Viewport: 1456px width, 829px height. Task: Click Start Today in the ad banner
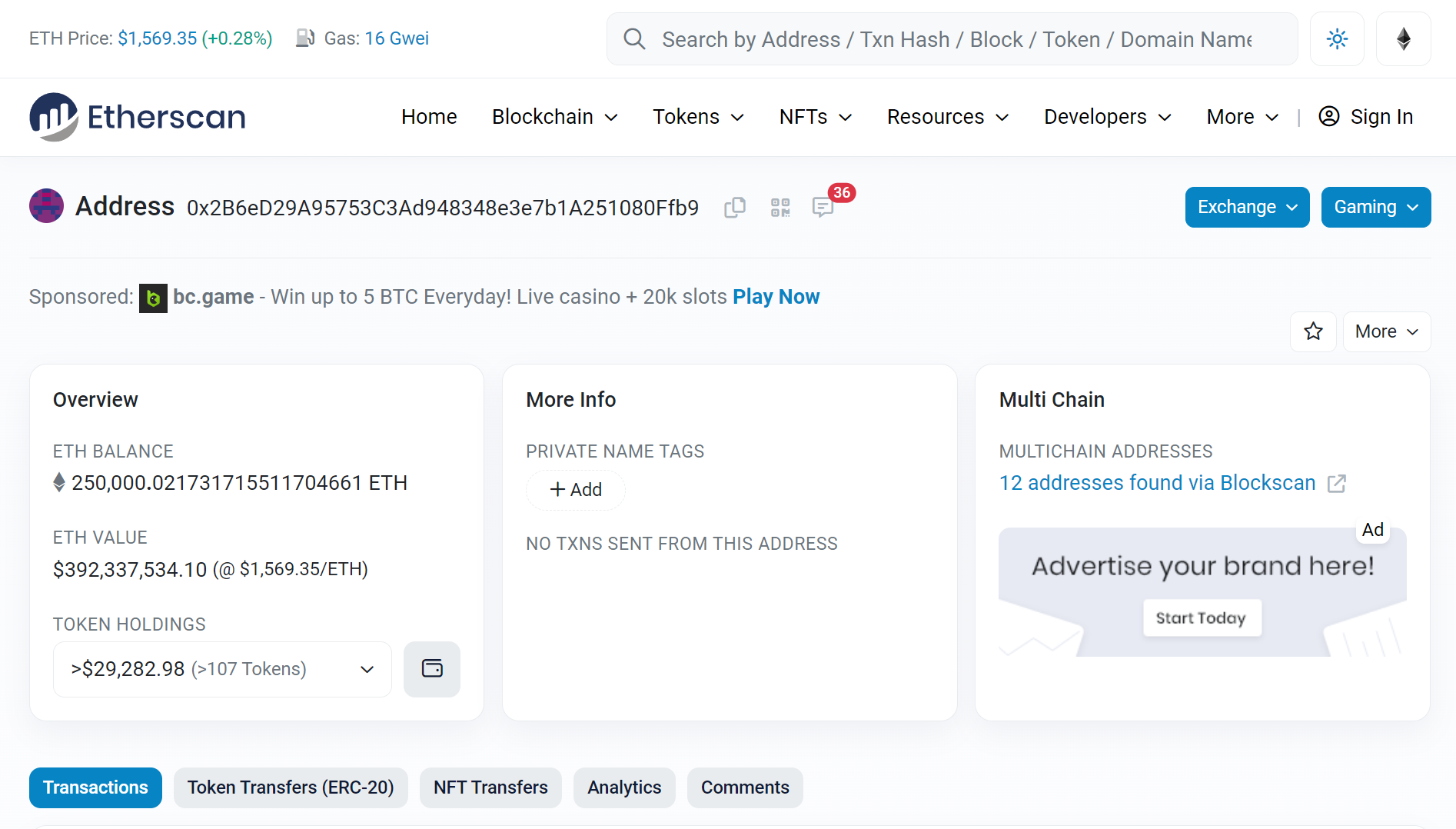pyautogui.click(x=1202, y=618)
